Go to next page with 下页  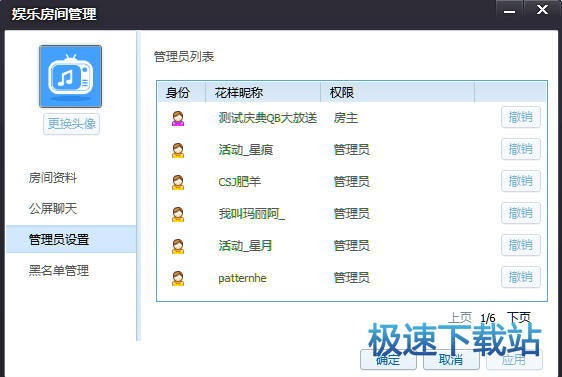pyautogui.click(x=519, y=317)
